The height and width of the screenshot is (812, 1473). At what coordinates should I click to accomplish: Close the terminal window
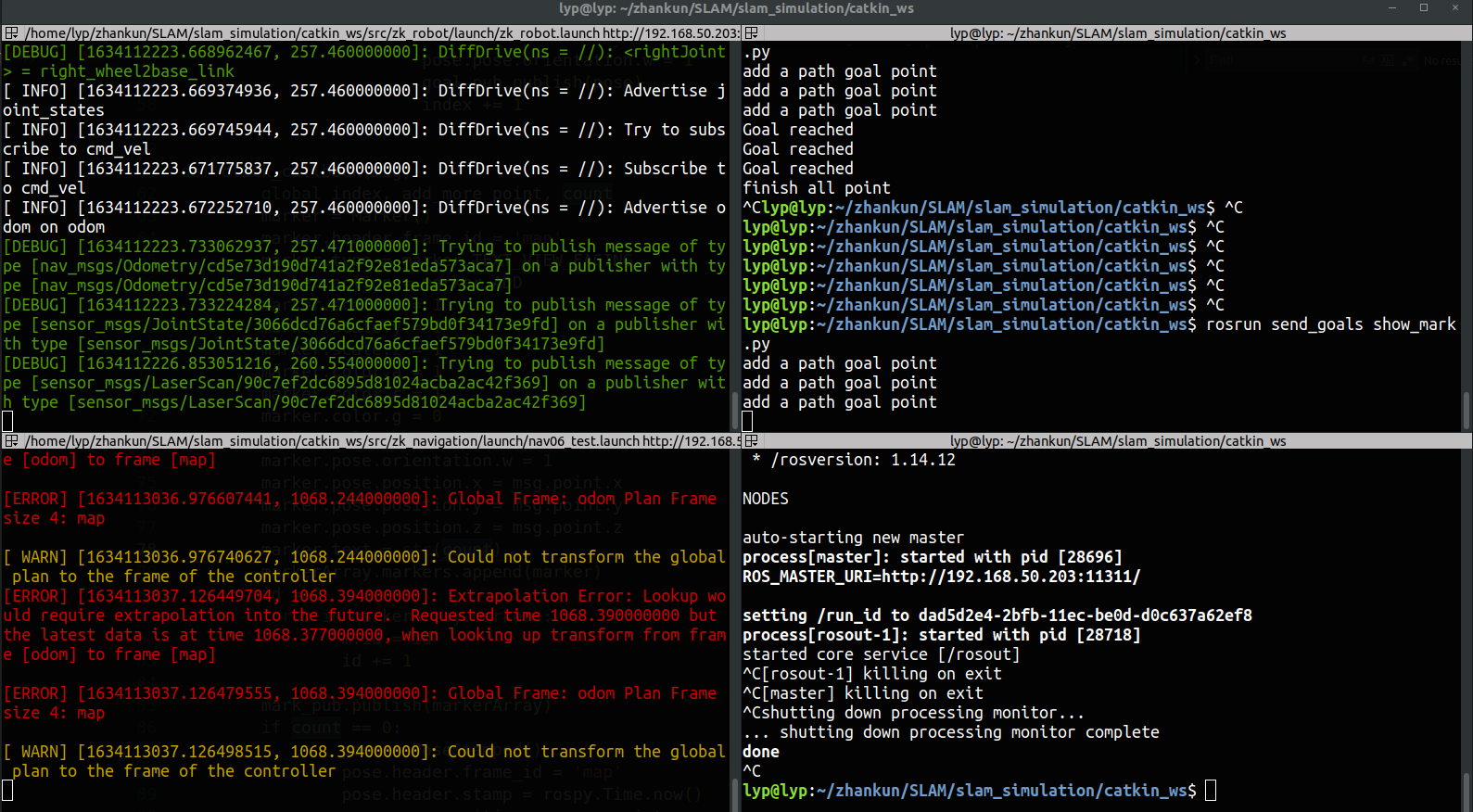point(1454,8)
